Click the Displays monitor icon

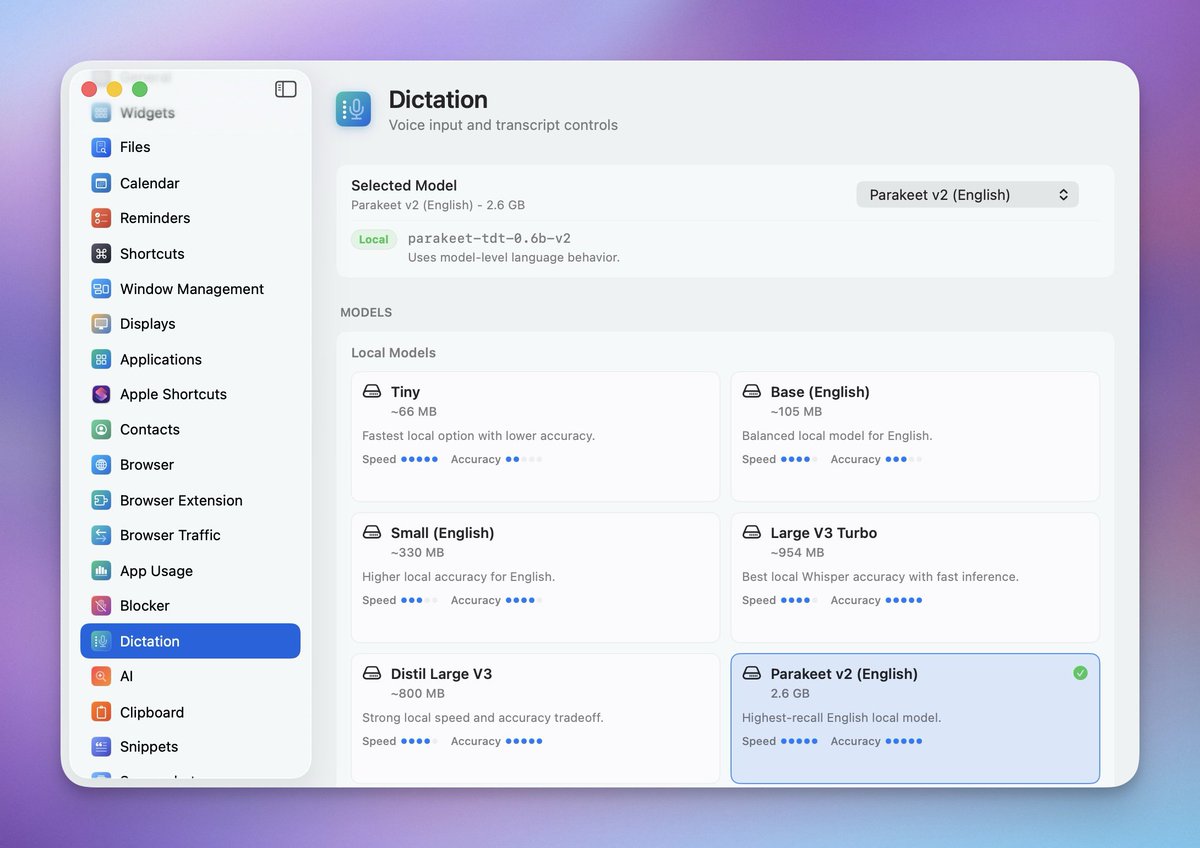pyautogui.click(x=101, y=324)
